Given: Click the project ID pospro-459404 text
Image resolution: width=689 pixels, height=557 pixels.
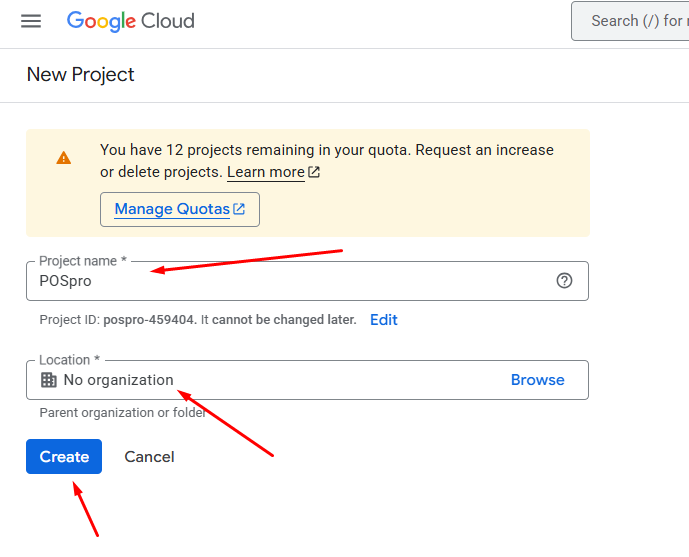Looking at the screenshot, I should 148,320.
